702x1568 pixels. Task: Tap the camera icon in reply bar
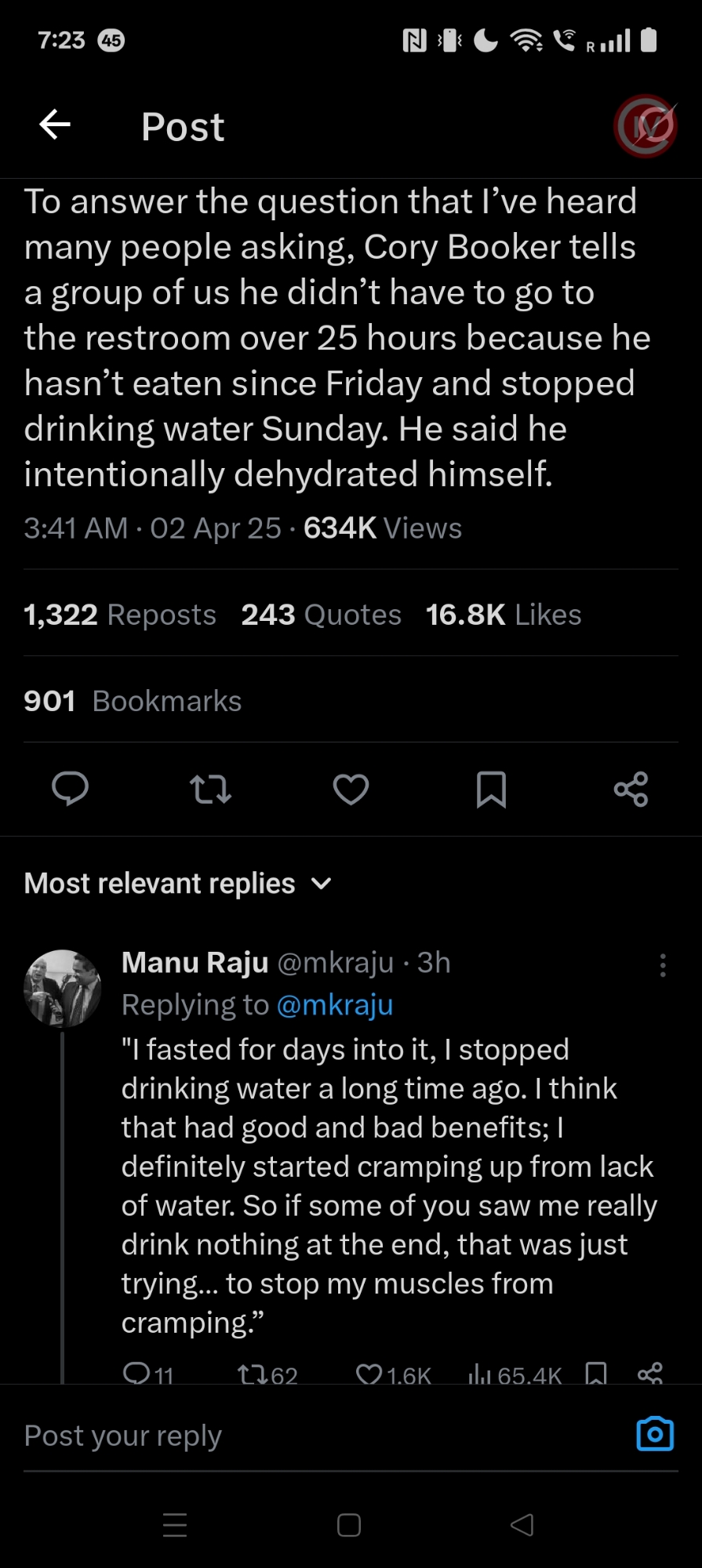coord(655,1434)
